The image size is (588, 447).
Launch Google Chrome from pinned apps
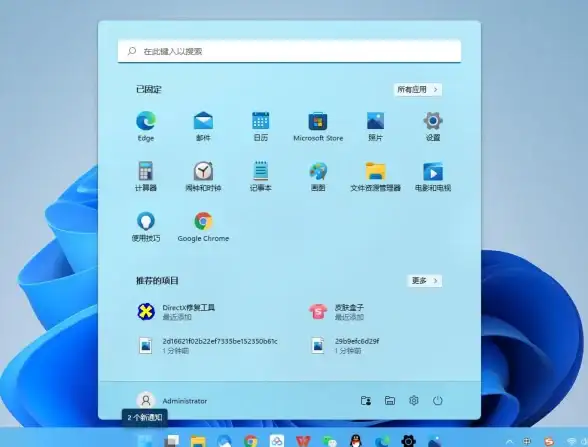pos(203,226)
